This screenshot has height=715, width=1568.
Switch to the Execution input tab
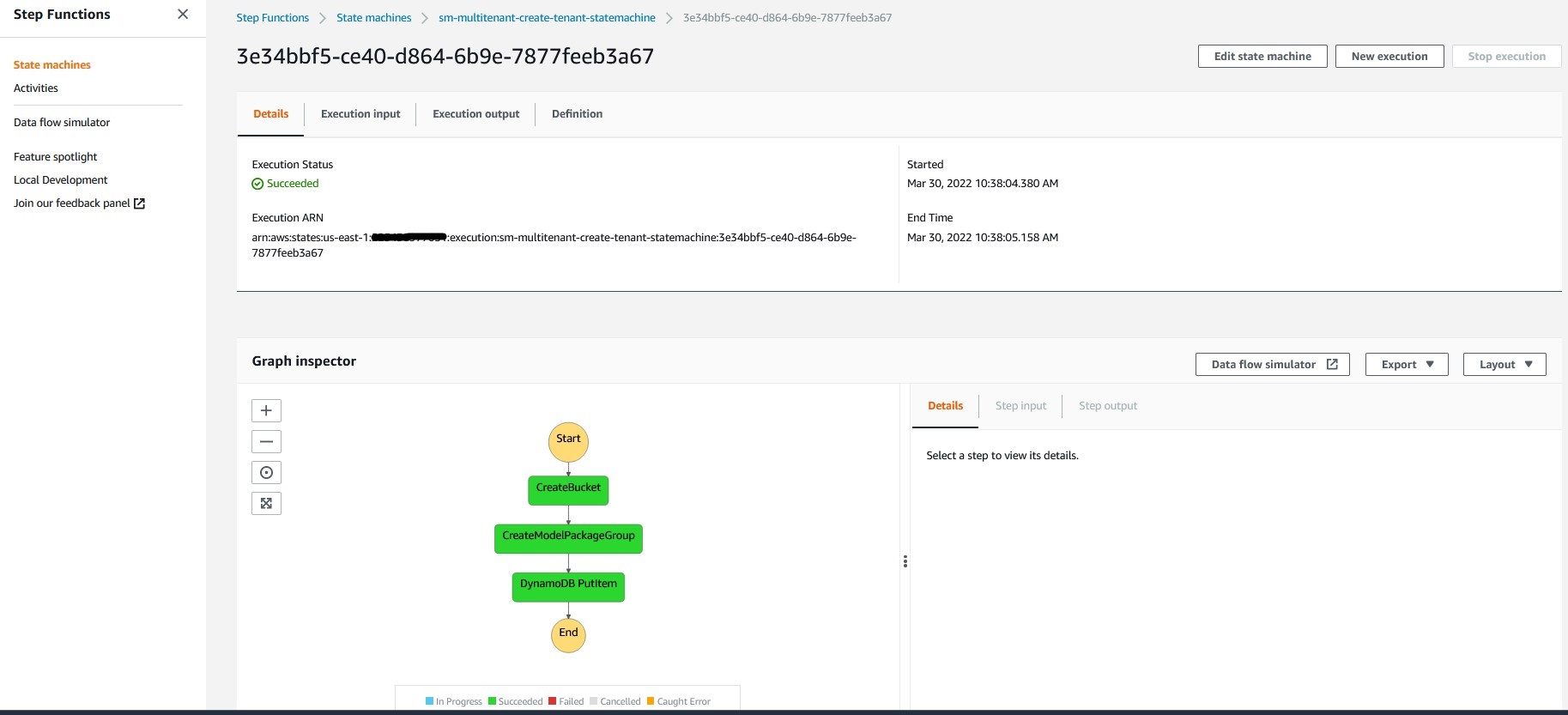pos(360,114)
